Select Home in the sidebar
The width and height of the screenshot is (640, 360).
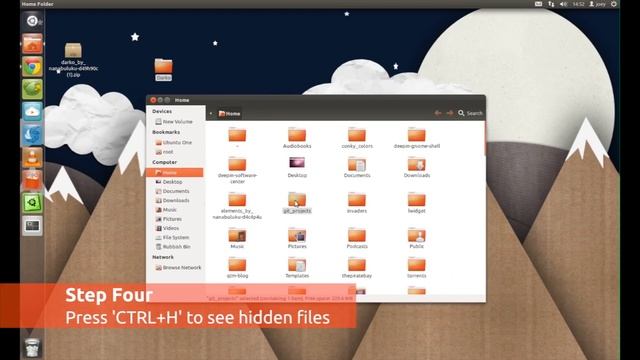click(175, 173)
